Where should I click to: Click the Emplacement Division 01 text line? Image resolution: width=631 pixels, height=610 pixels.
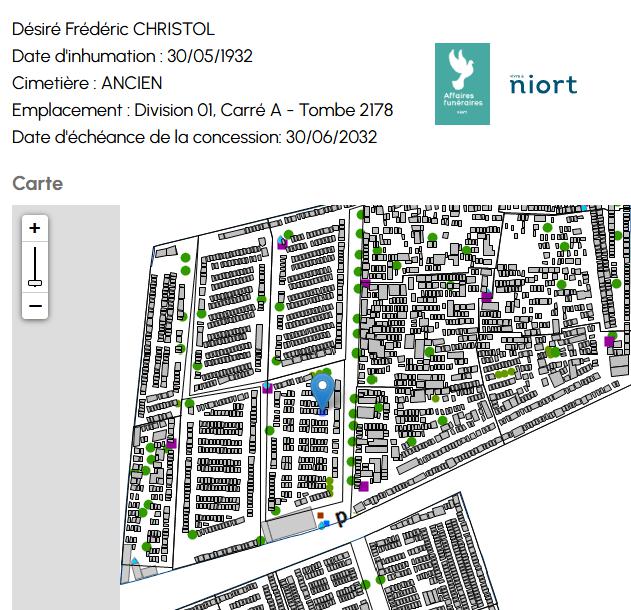(202, 110)
